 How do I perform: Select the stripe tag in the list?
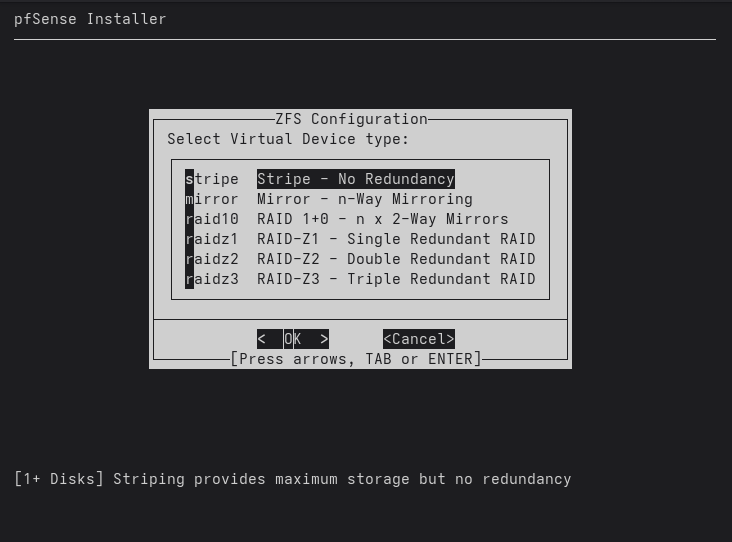(212, 179)
